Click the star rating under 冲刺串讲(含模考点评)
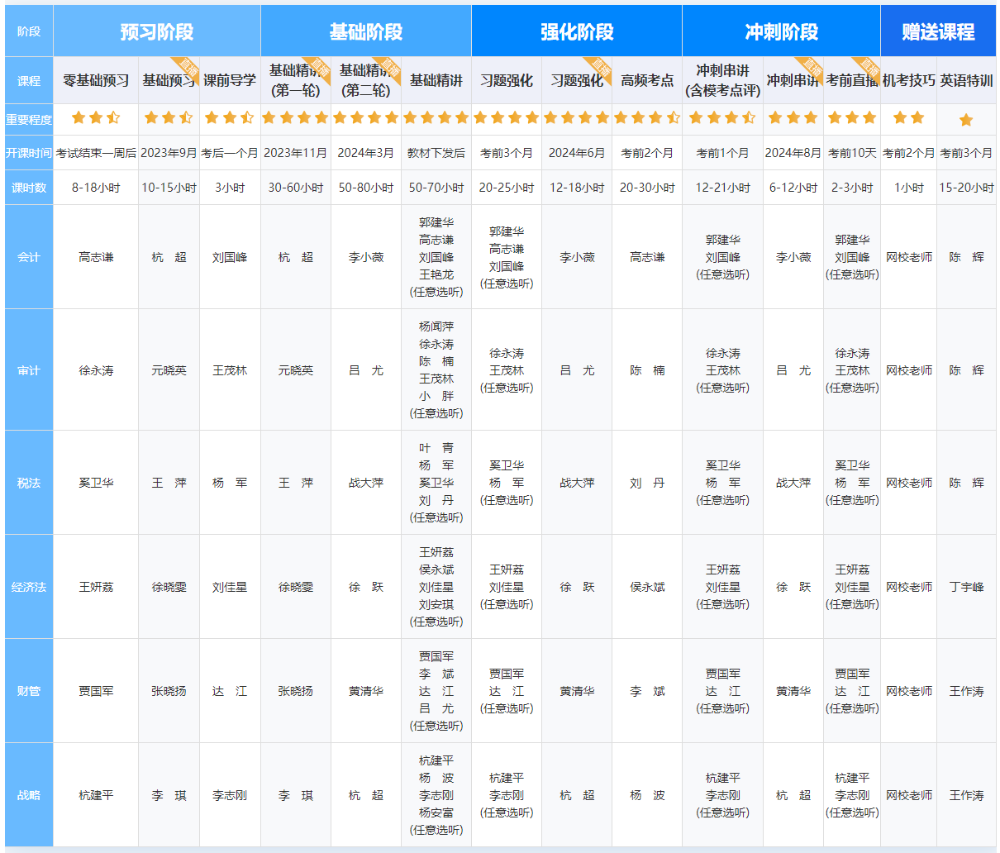The width and height of the screenshot is (1000, 853). [x=722, y=118]
